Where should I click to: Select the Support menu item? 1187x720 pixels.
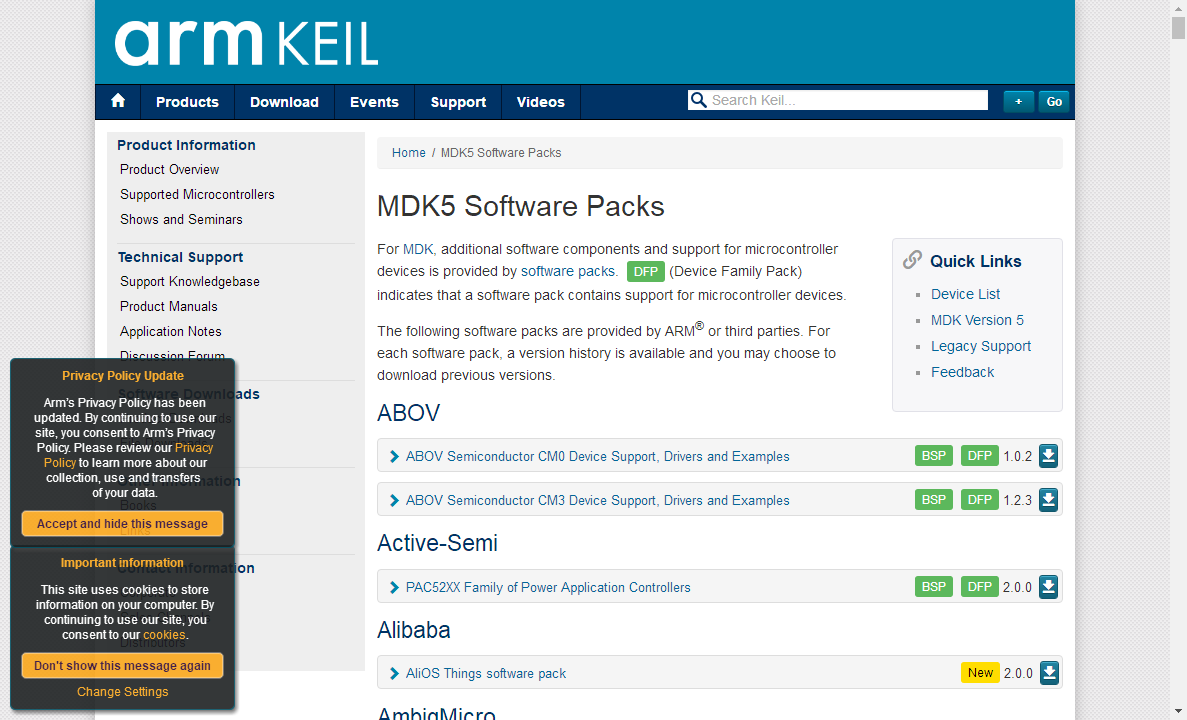458,102
